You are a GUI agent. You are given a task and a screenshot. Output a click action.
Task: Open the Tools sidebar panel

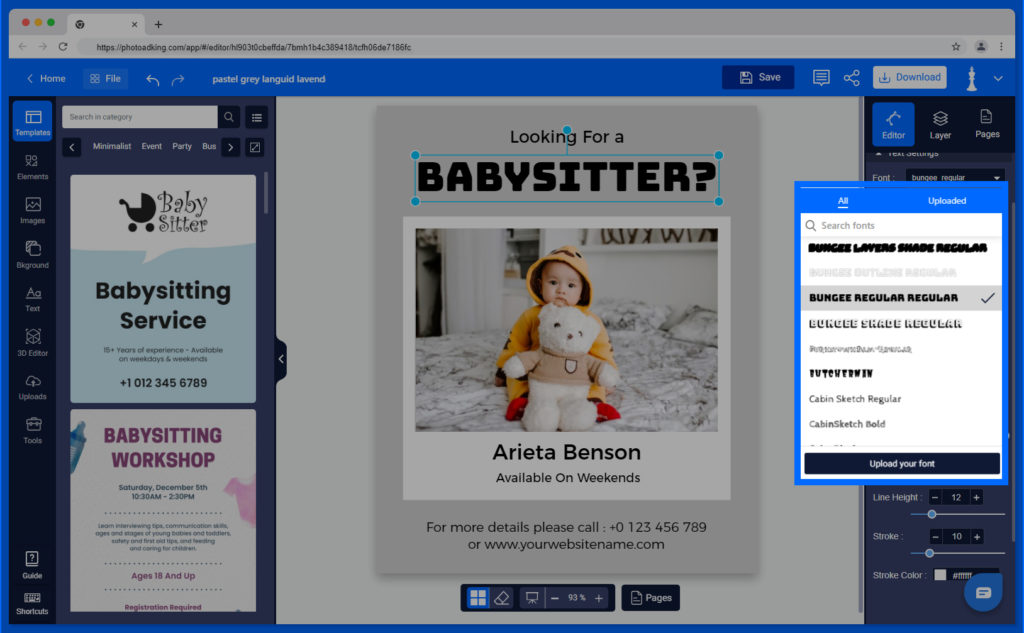[33, 430]
